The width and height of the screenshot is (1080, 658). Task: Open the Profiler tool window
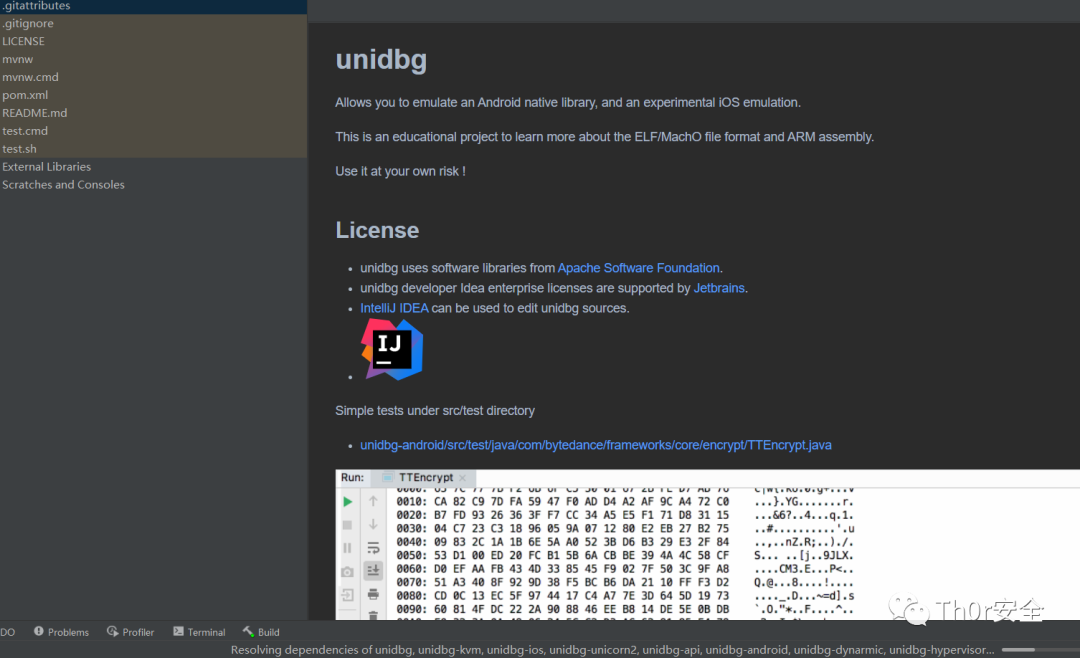131,632
